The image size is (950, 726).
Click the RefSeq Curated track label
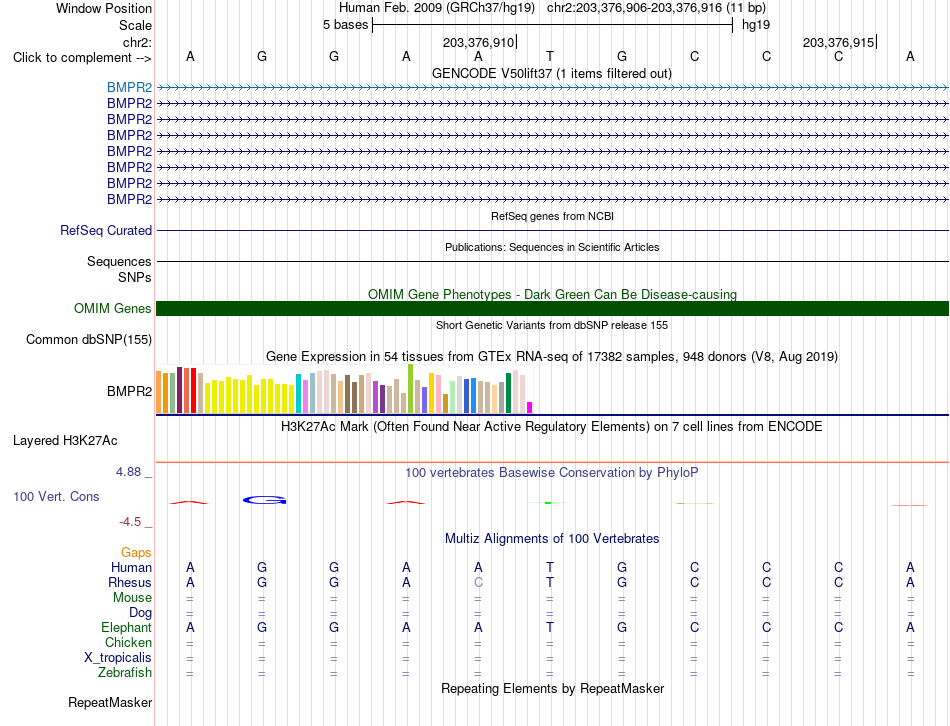point(106,230)
